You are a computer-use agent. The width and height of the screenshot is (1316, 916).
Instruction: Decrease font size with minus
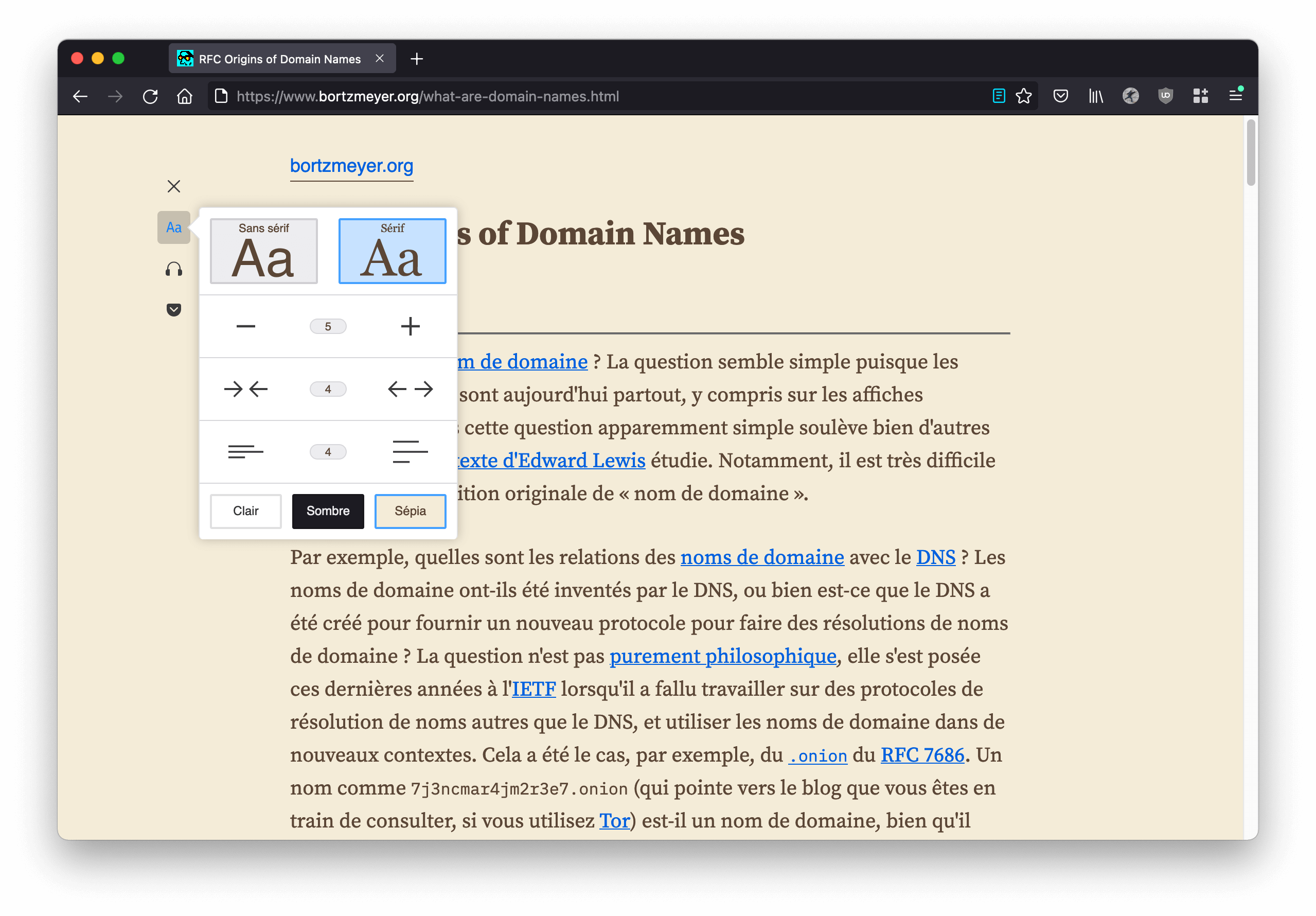pyautogui.click(x=245, y=326)
